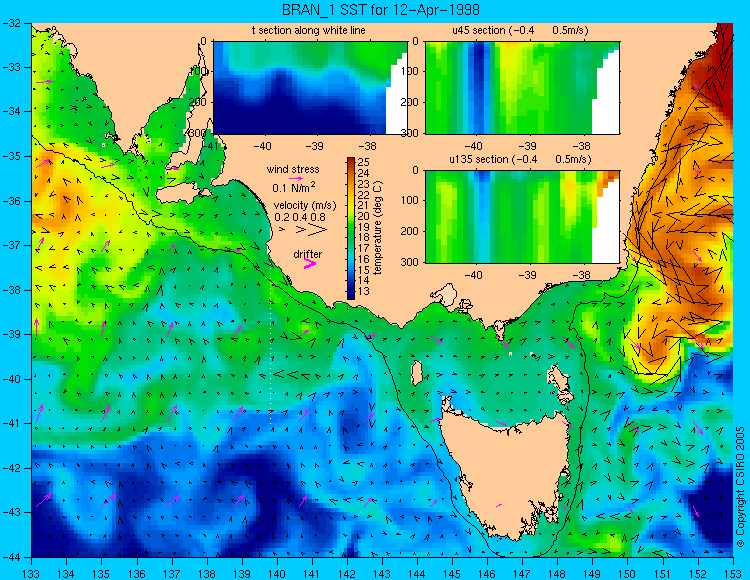750x580 pixels.
Task: Click the smallest 0.2 m/s velocity legend arrowhead
Action: tap(283, 230)
